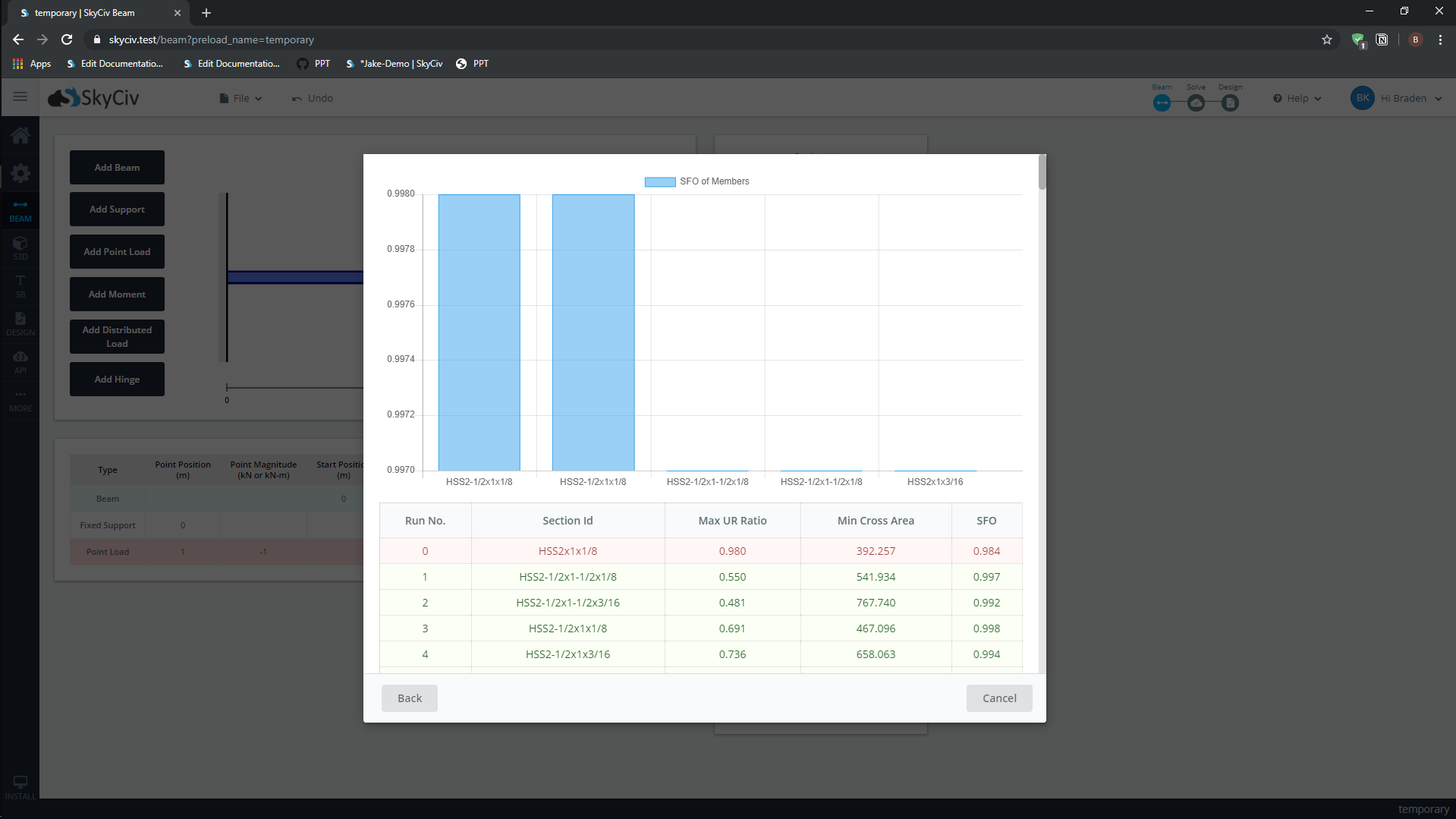The height and width of the screenshot is (819, 1456).
Task: Click the first HSS2-1/2x1x1/8 chart bar
Action: click(x=479, y=332)
